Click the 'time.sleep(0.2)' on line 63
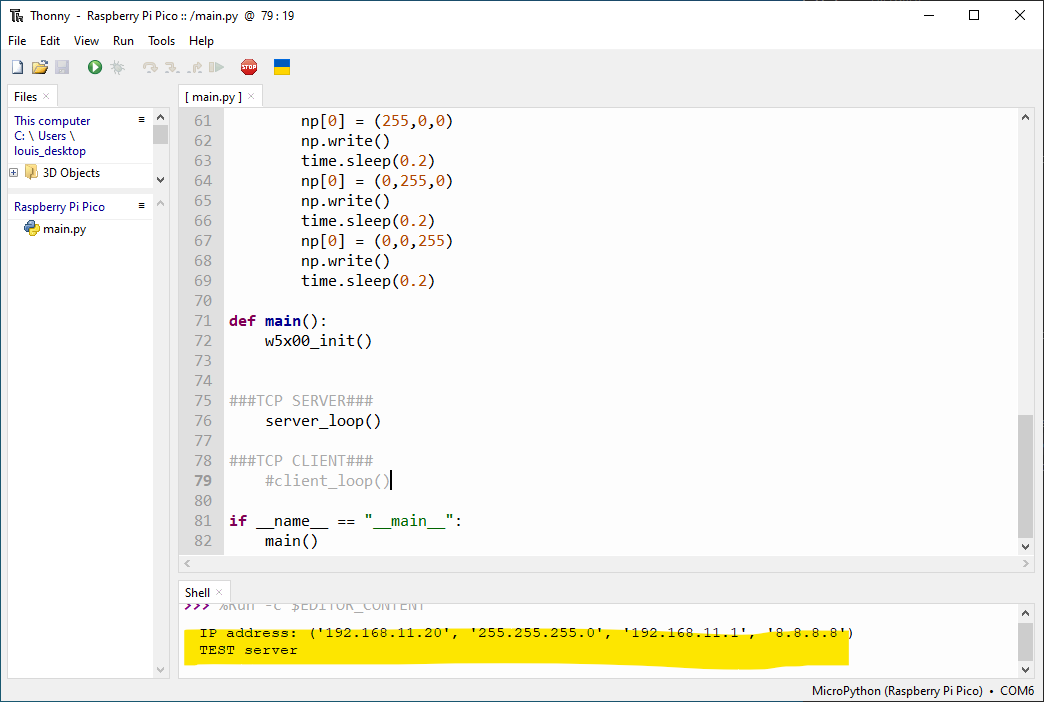This screenshot has width=1044, height=702. (x=368, y=161)
